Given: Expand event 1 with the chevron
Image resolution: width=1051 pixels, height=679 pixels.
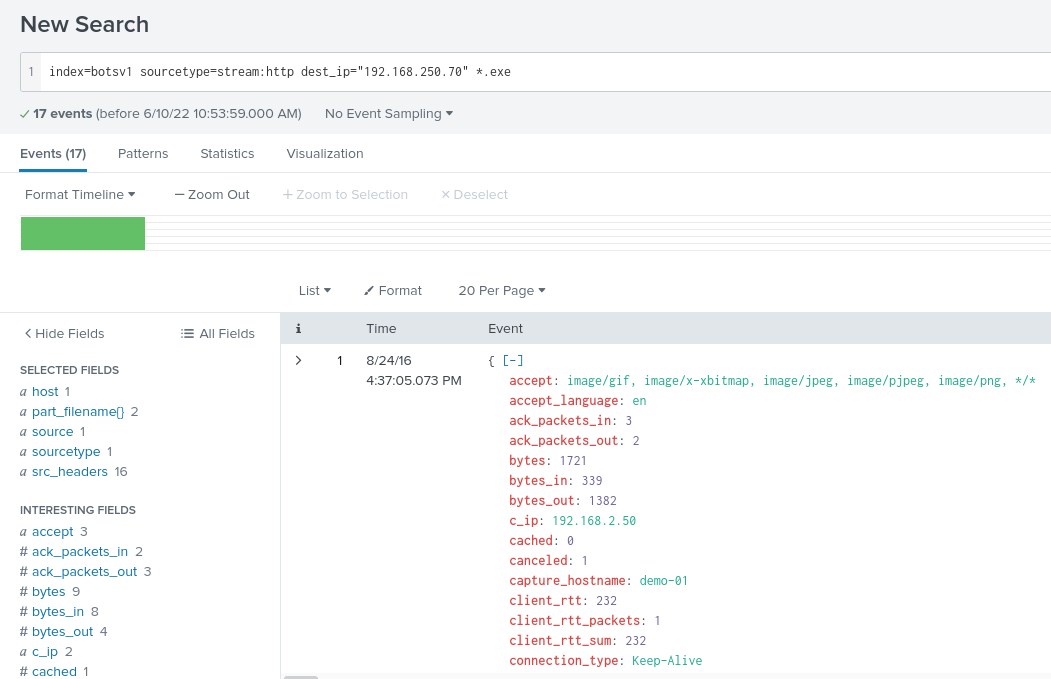Looking at the screenshot, I should (x=298, y=361).
